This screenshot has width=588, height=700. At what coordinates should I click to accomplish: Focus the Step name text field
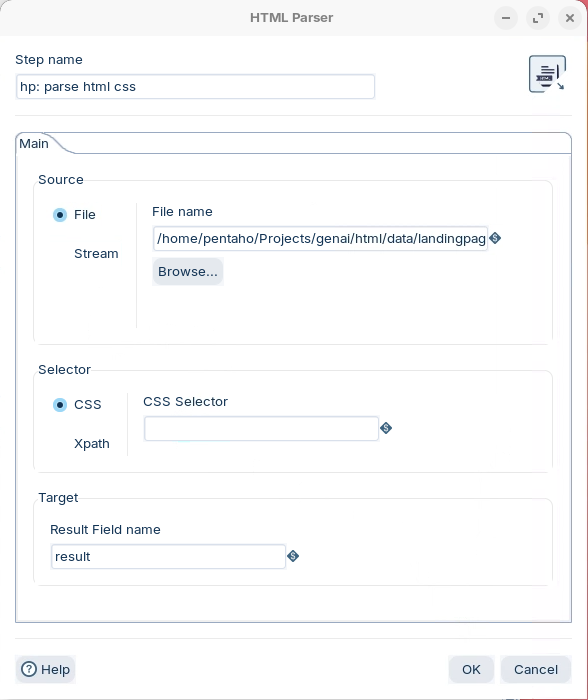[x=195, y=87]
